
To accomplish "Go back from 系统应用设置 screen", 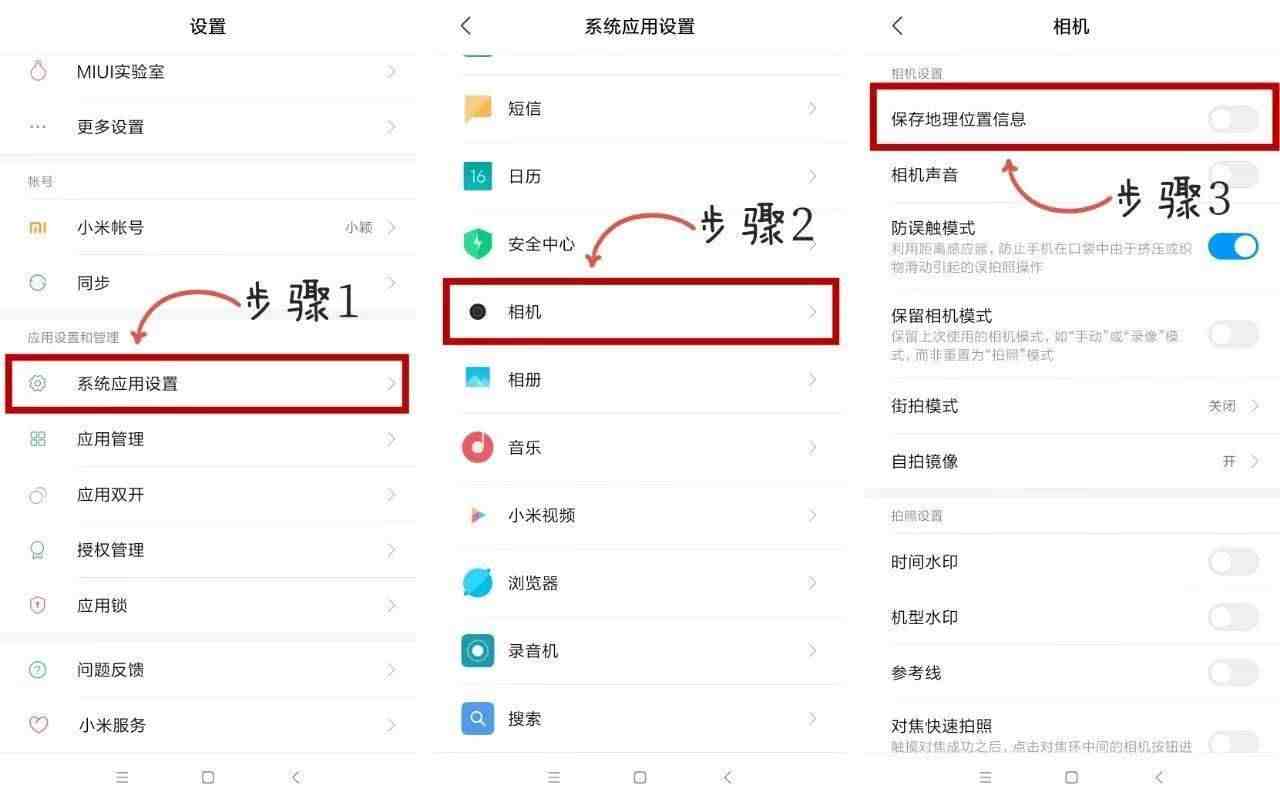I will tap(466, 26).
